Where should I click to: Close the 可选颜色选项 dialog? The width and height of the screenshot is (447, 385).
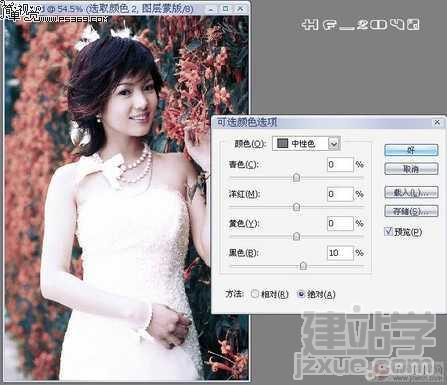tap(437, 122)
